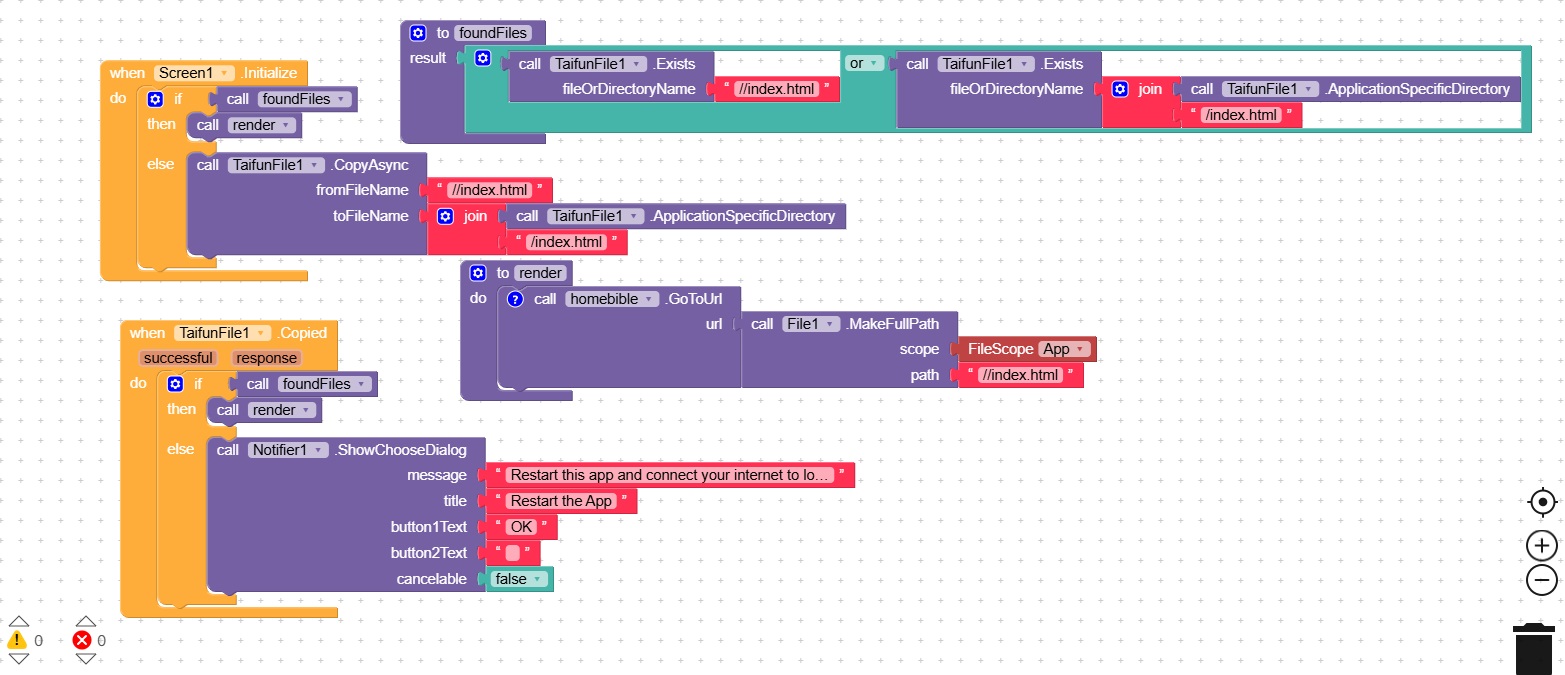Zoom in with the plus icon

click(x=1542, y=545)
